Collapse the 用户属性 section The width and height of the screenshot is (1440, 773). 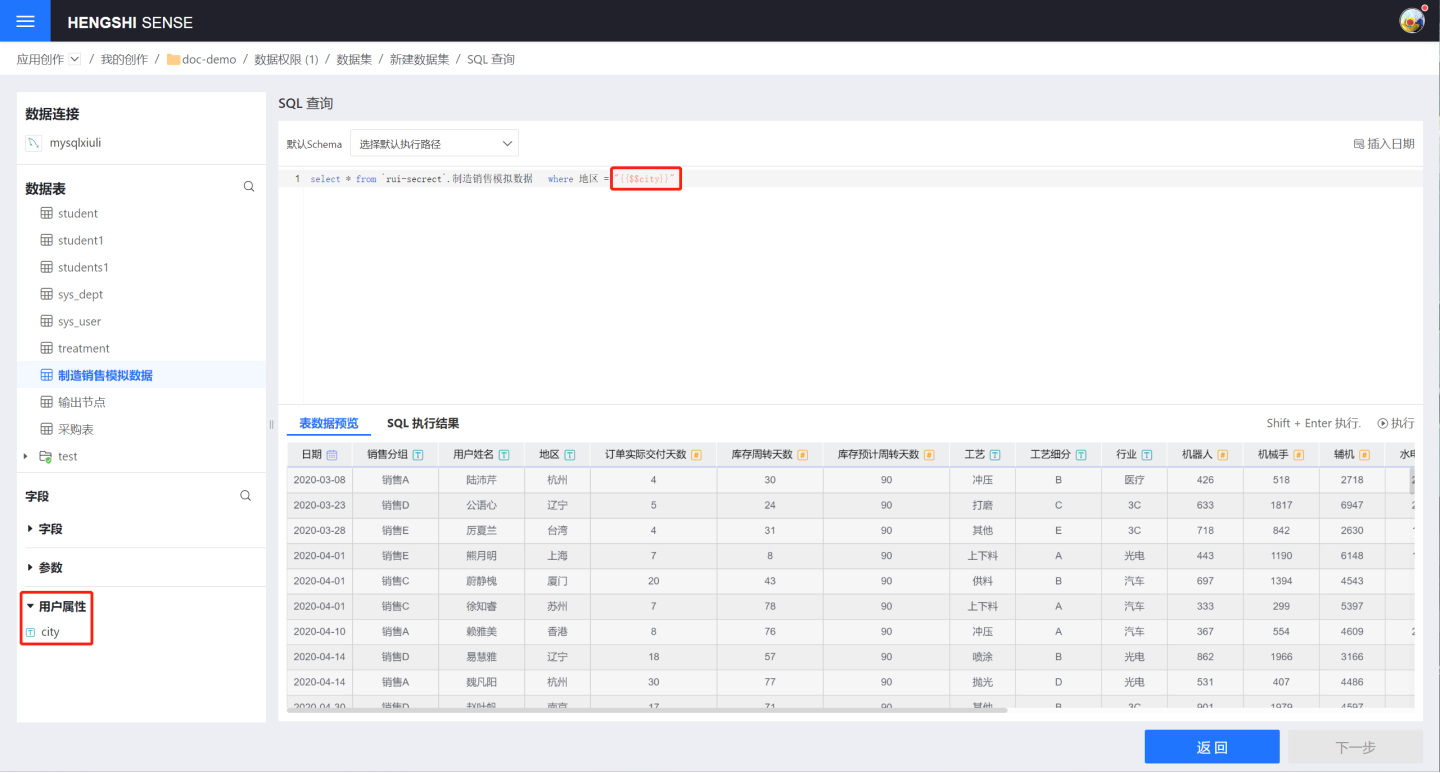point(30,606)
